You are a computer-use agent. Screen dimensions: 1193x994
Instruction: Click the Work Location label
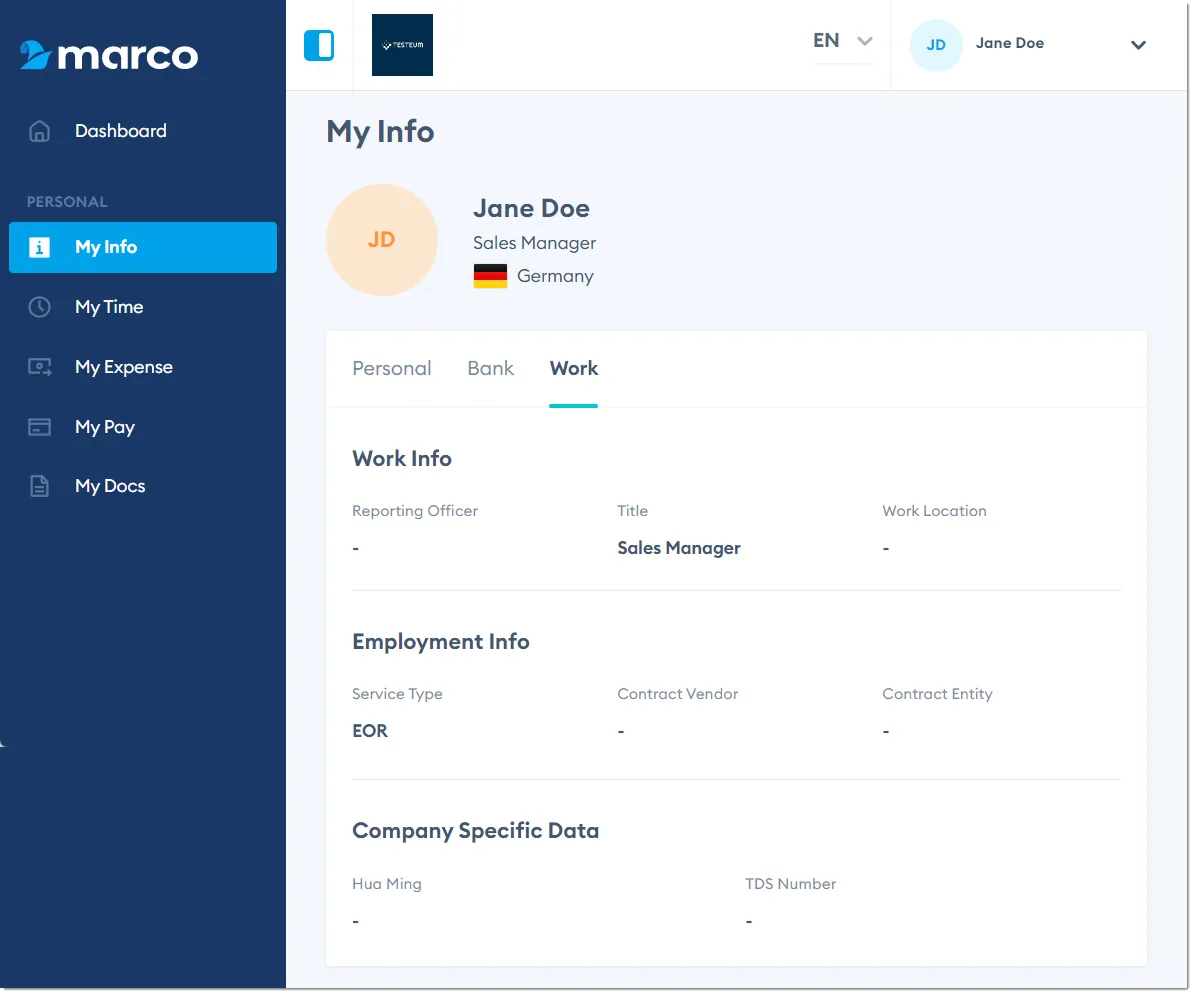[934, 511]
